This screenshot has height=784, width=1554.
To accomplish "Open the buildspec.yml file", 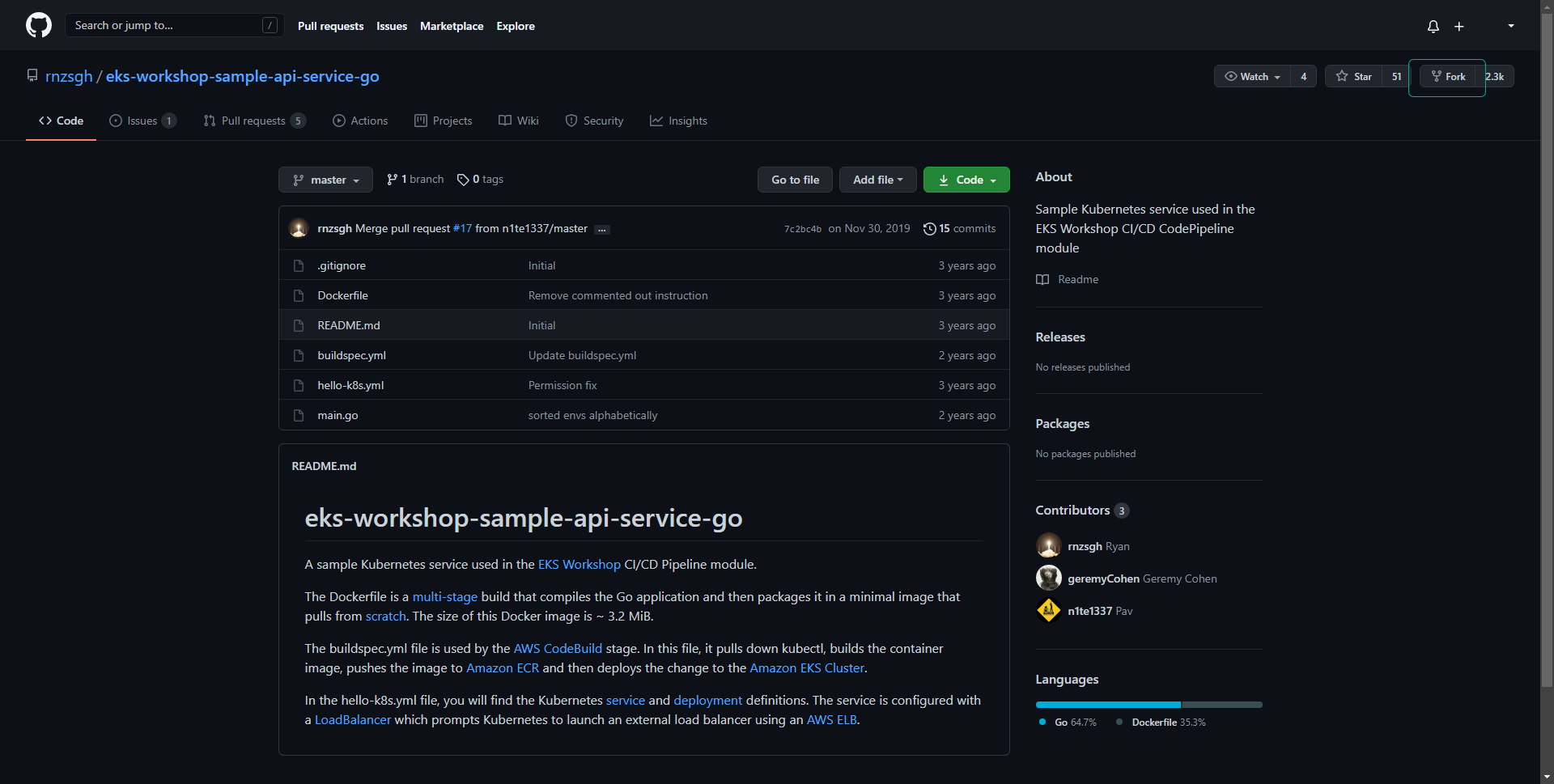I will [x=351, y=355].
